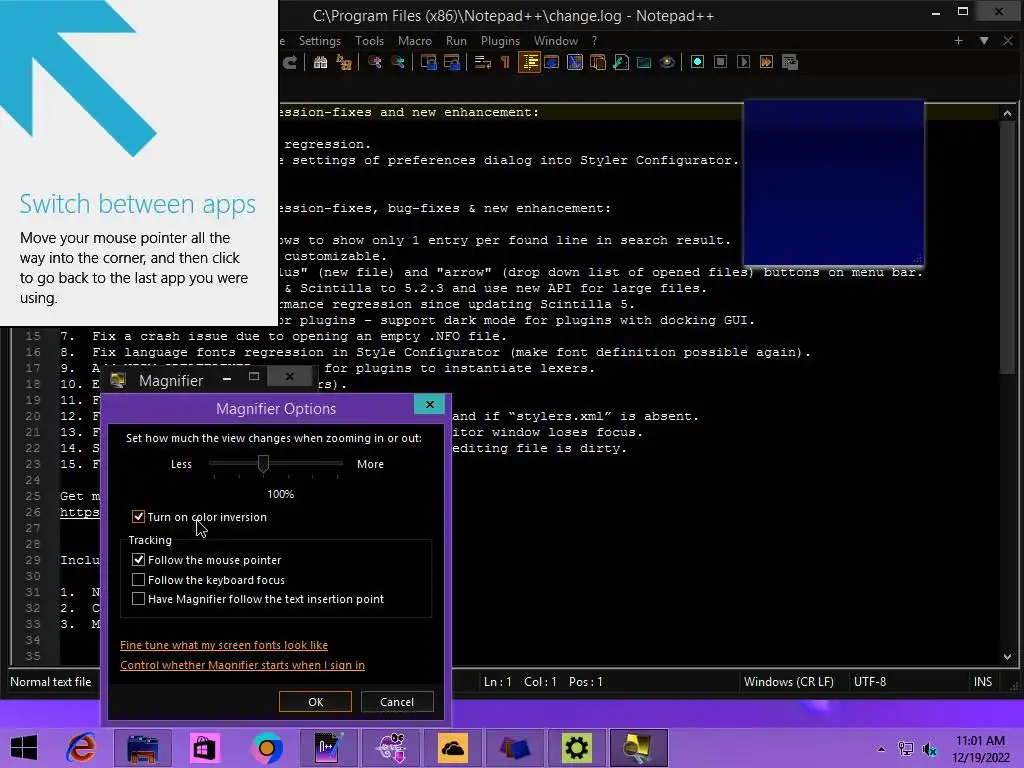1024x768 pixels.
Task: Click the Stop Recording macro icon
Action: tap(720, 62)
